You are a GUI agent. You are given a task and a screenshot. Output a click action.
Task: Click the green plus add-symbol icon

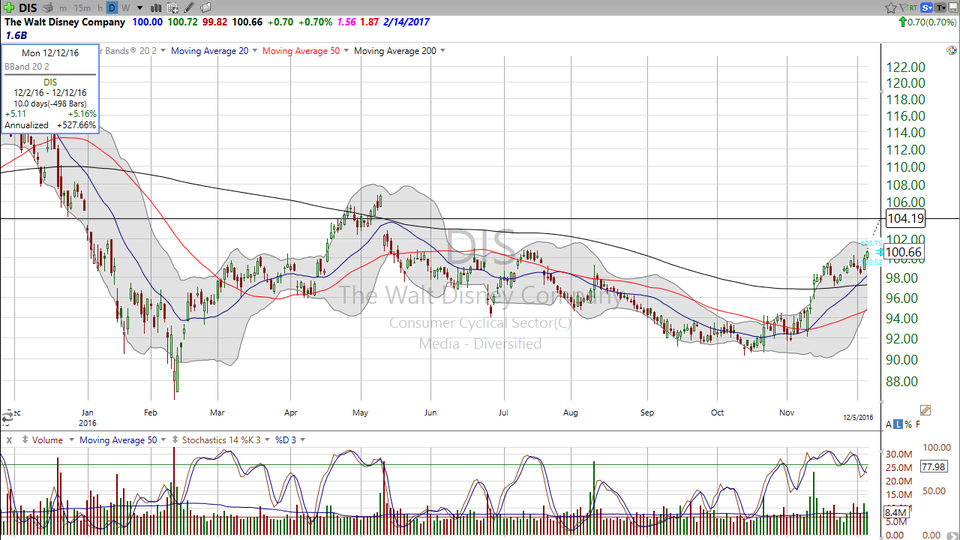(9, 8)
